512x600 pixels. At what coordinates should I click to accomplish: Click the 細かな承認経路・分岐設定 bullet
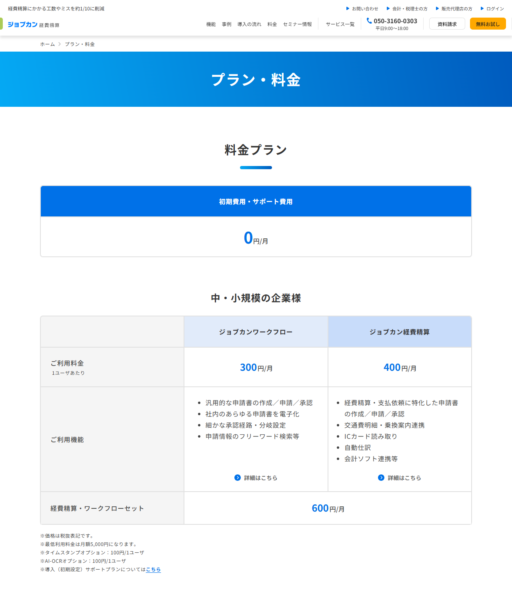(x=246, y=425)
